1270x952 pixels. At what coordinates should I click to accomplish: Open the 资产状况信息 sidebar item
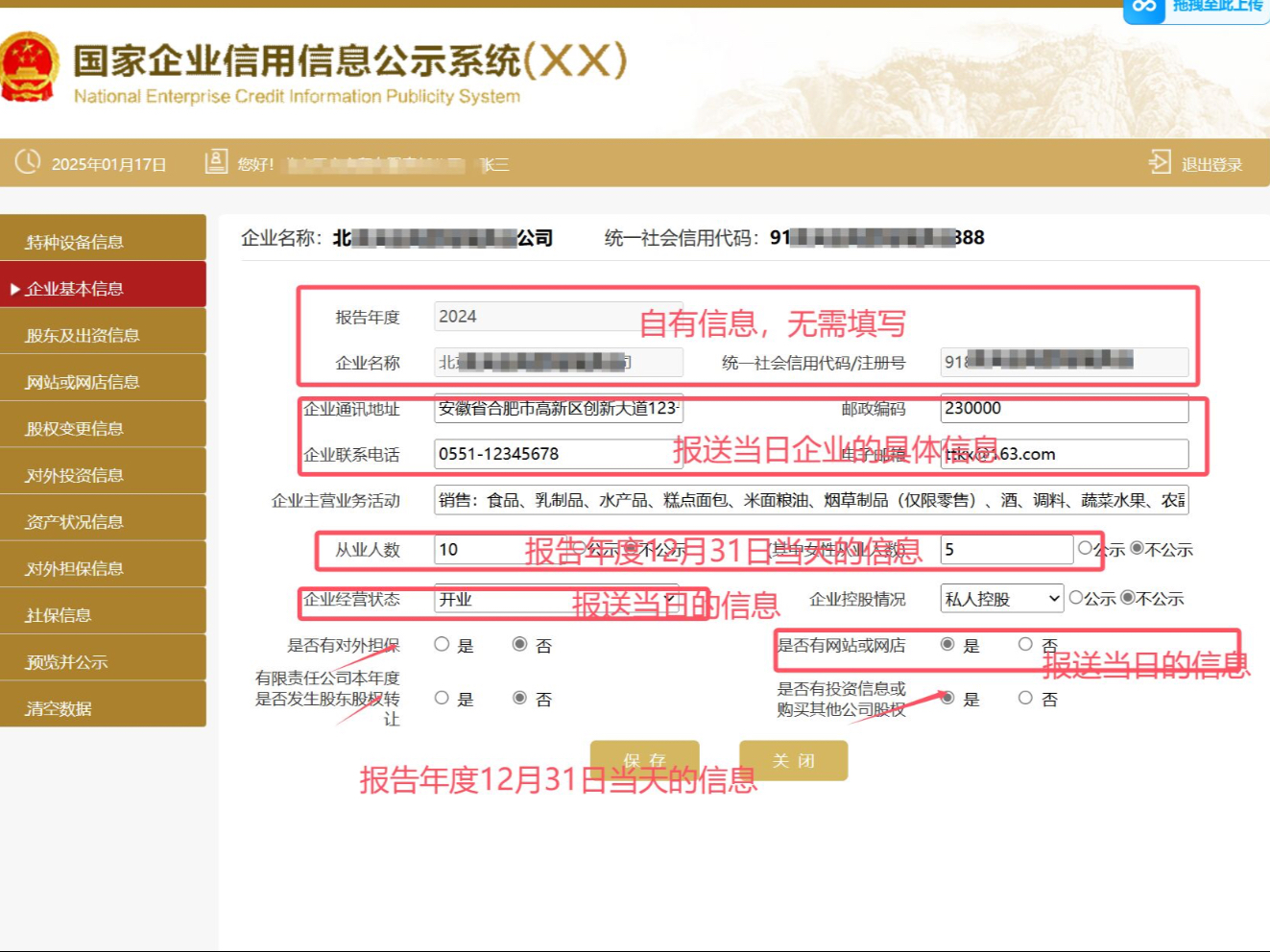[x=103, y=517]
